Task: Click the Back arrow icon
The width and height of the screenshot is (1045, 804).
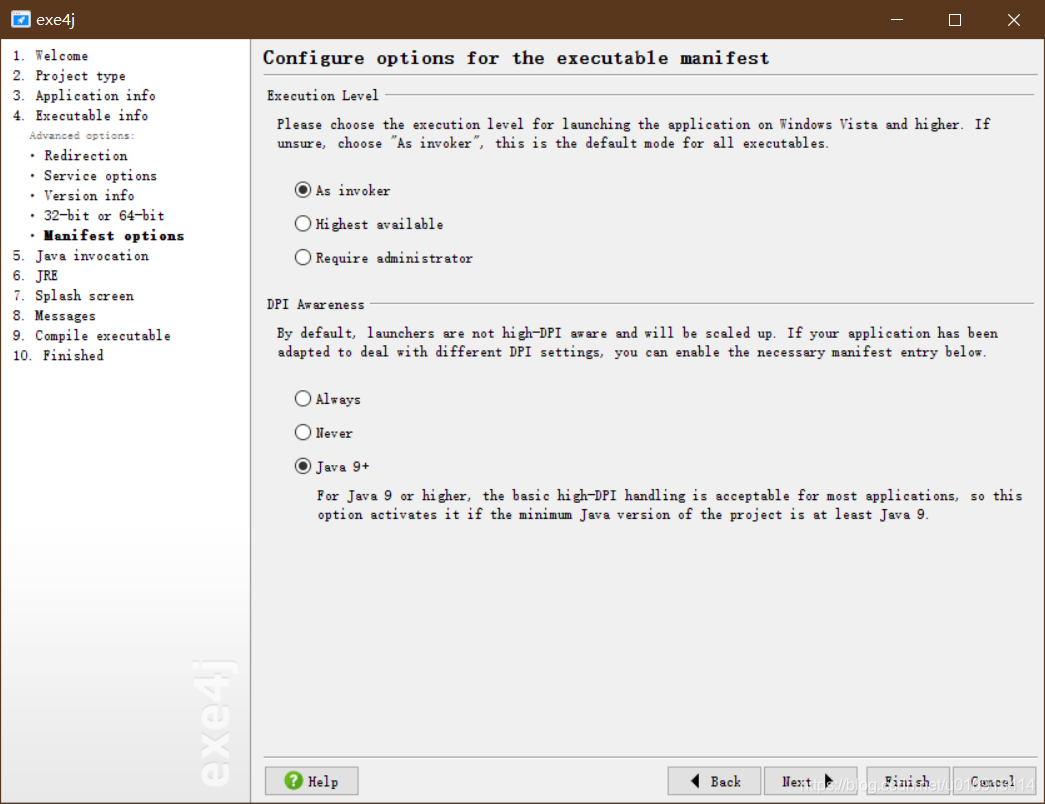Action: [695, 781]
